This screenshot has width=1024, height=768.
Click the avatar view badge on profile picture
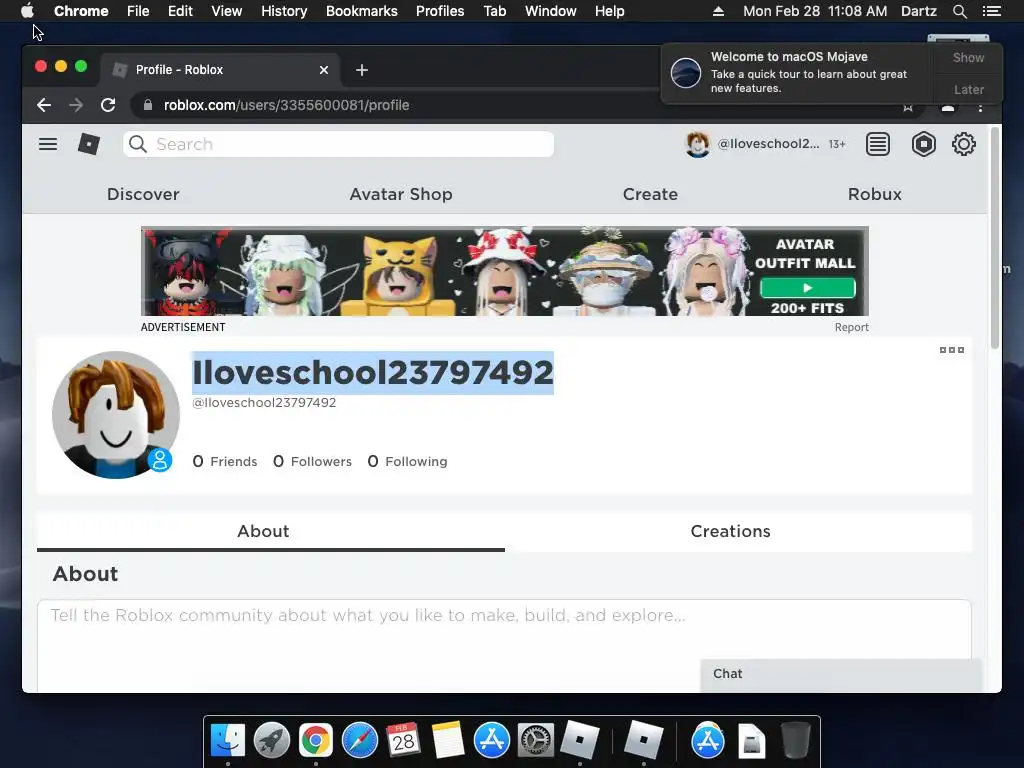(x=159, y=460)
